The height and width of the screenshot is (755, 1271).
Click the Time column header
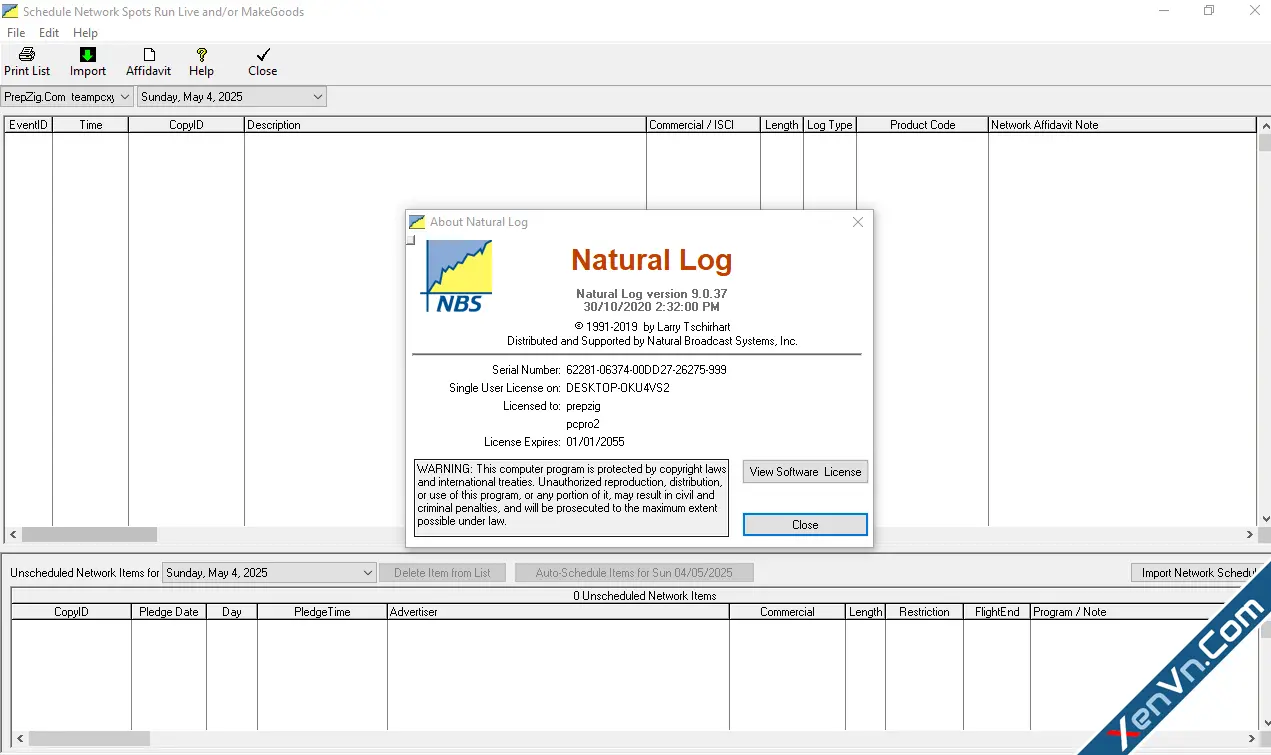point(91,125)
